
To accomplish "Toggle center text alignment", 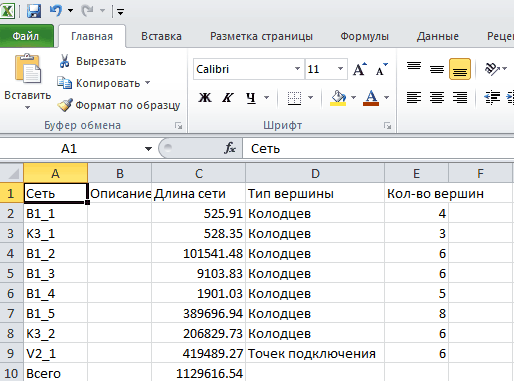I will pos(437,98).
